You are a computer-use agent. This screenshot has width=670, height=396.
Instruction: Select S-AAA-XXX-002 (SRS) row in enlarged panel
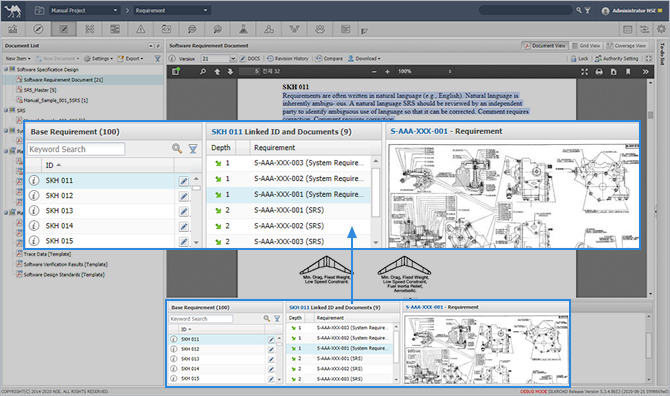289,226
